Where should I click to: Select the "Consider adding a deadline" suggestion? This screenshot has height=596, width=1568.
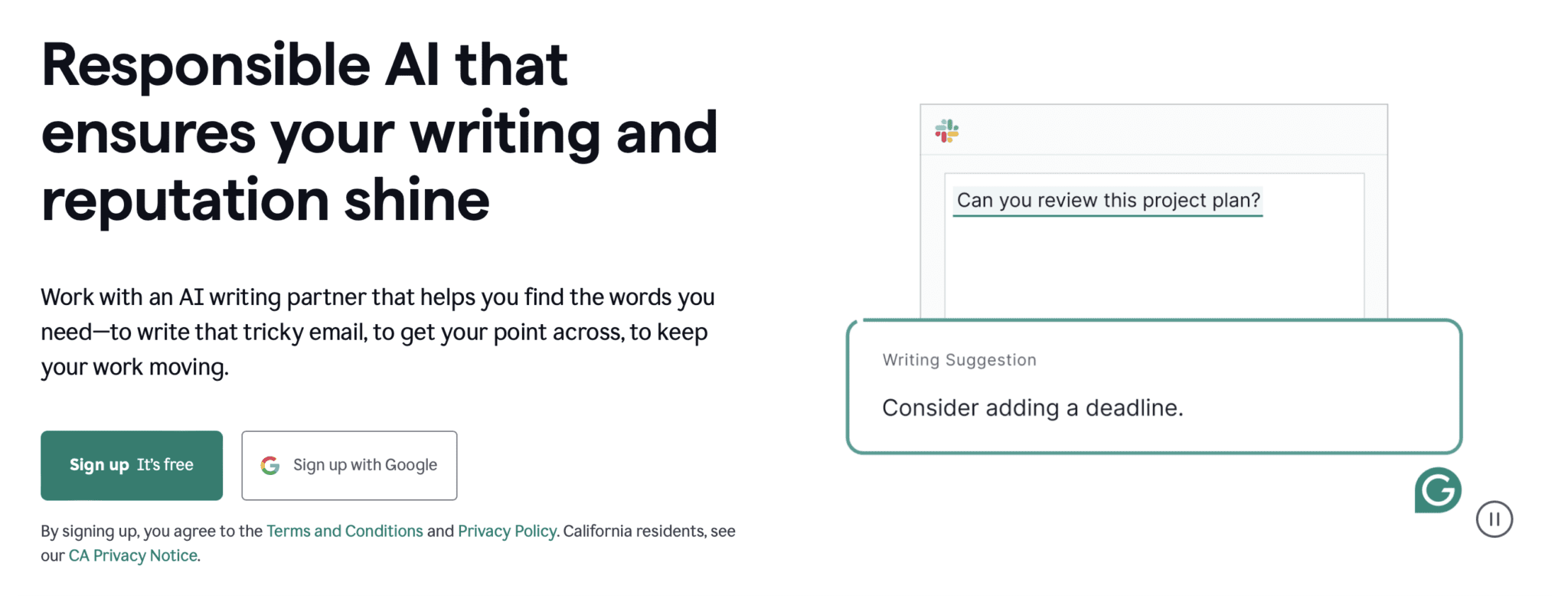[x=1032, y=408]
